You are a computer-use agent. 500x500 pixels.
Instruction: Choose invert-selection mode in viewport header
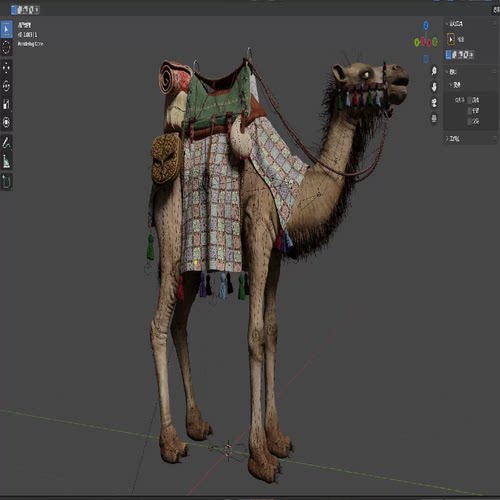(x=31, y=10)
